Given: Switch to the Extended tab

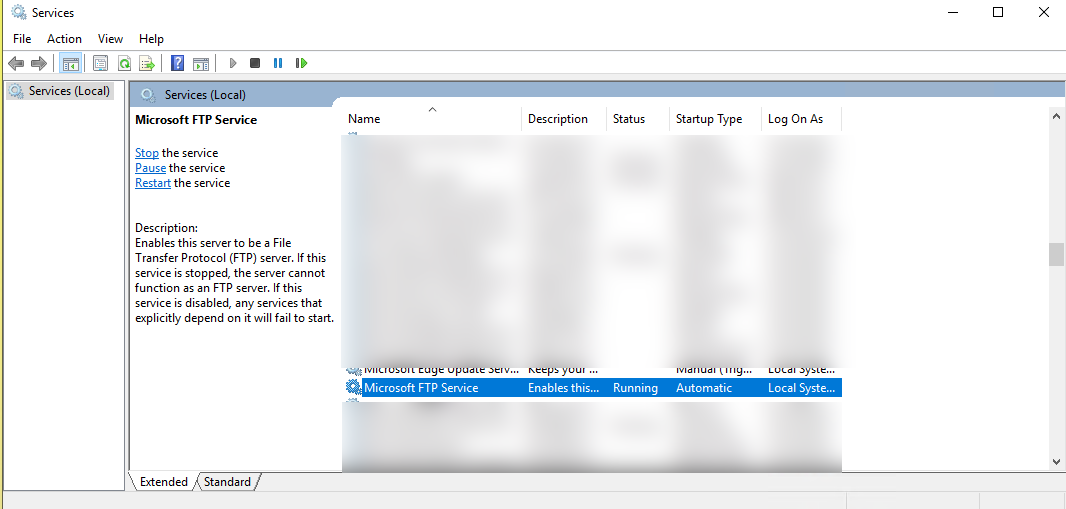Looking at the screenshot, I should 163,482.
